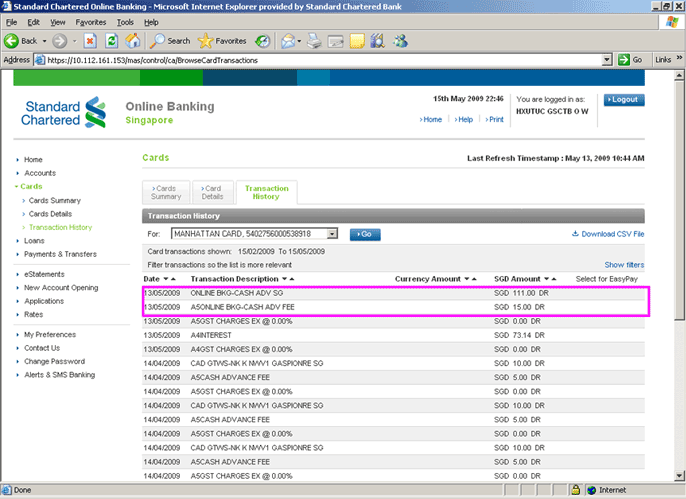Screen dimensions: 686x499
Task: Expand the Links toolbar chevron
Action: click(x=679, y=58)
